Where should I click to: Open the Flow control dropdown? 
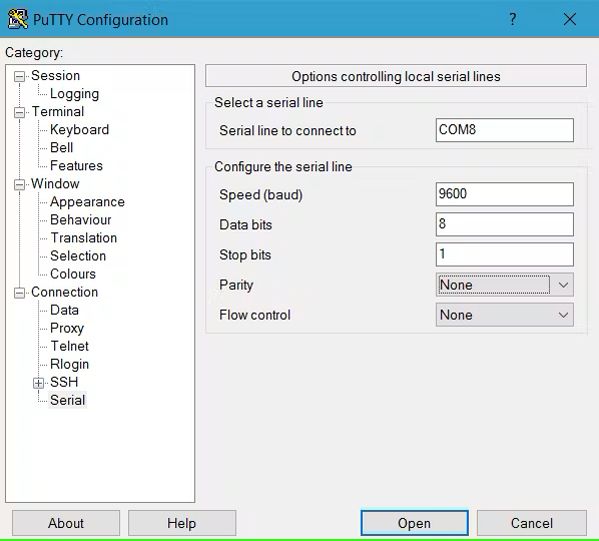[x=504, y=315]
